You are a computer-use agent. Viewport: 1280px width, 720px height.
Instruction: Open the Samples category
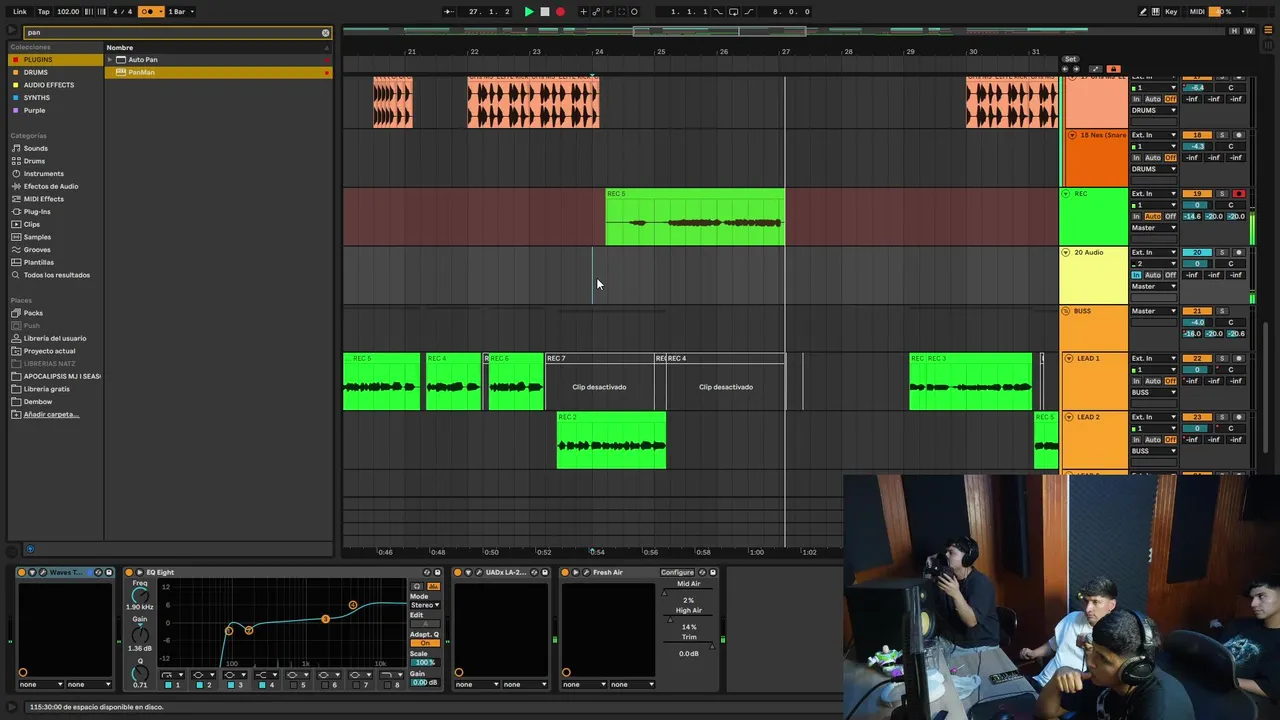[x=38, y=237]
